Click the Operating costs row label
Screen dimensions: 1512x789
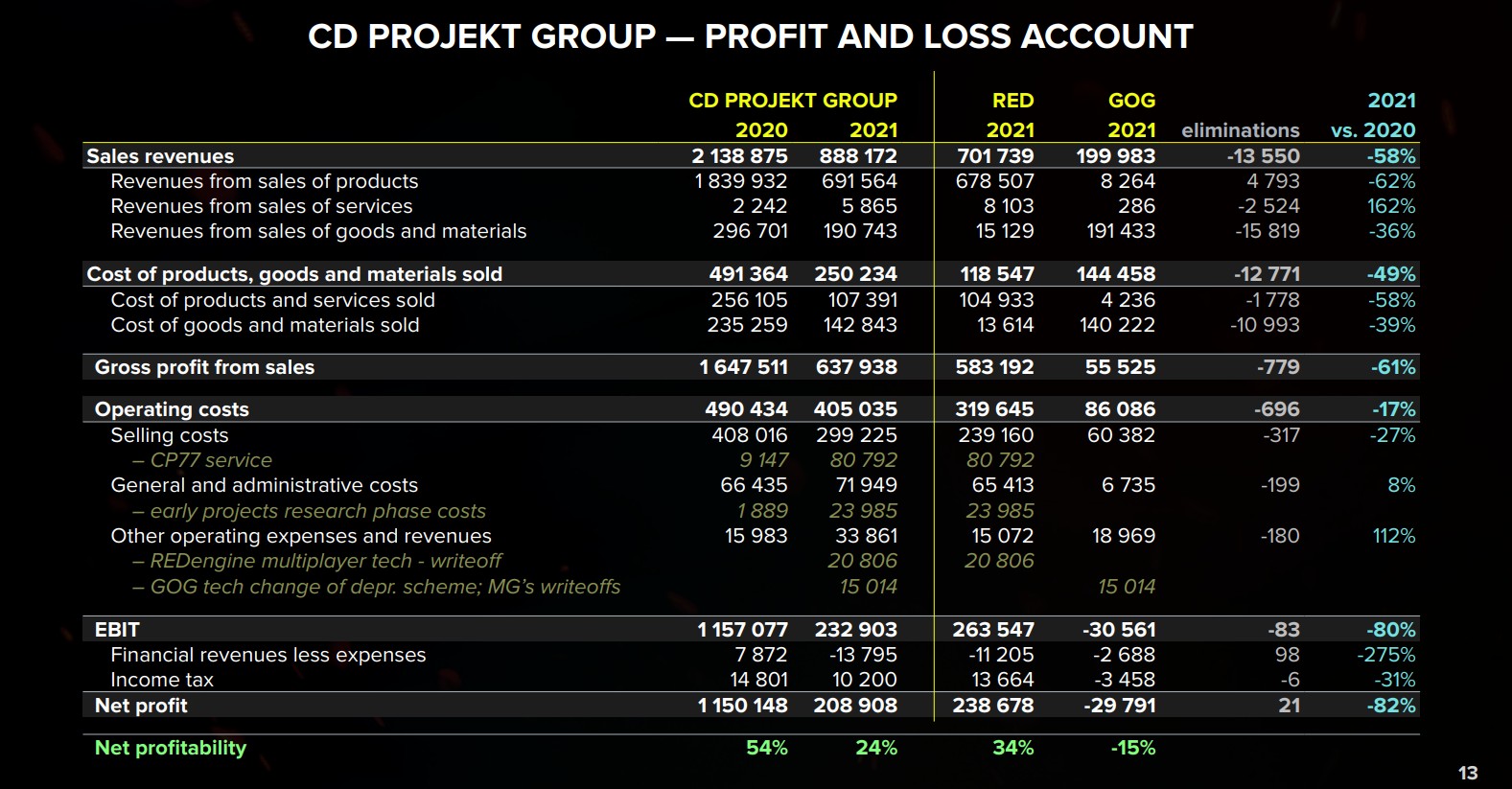click(172, 409)
